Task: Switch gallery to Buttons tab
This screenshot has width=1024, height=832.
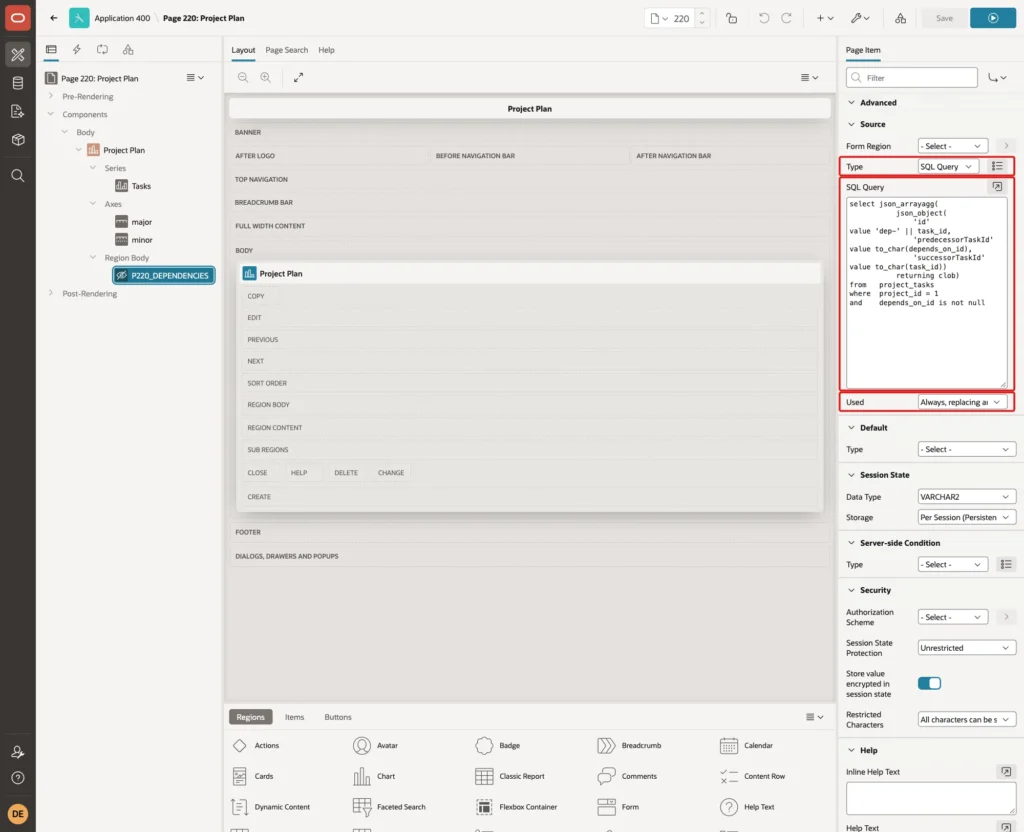Action: pyautogui.click(x=338, y=717)
